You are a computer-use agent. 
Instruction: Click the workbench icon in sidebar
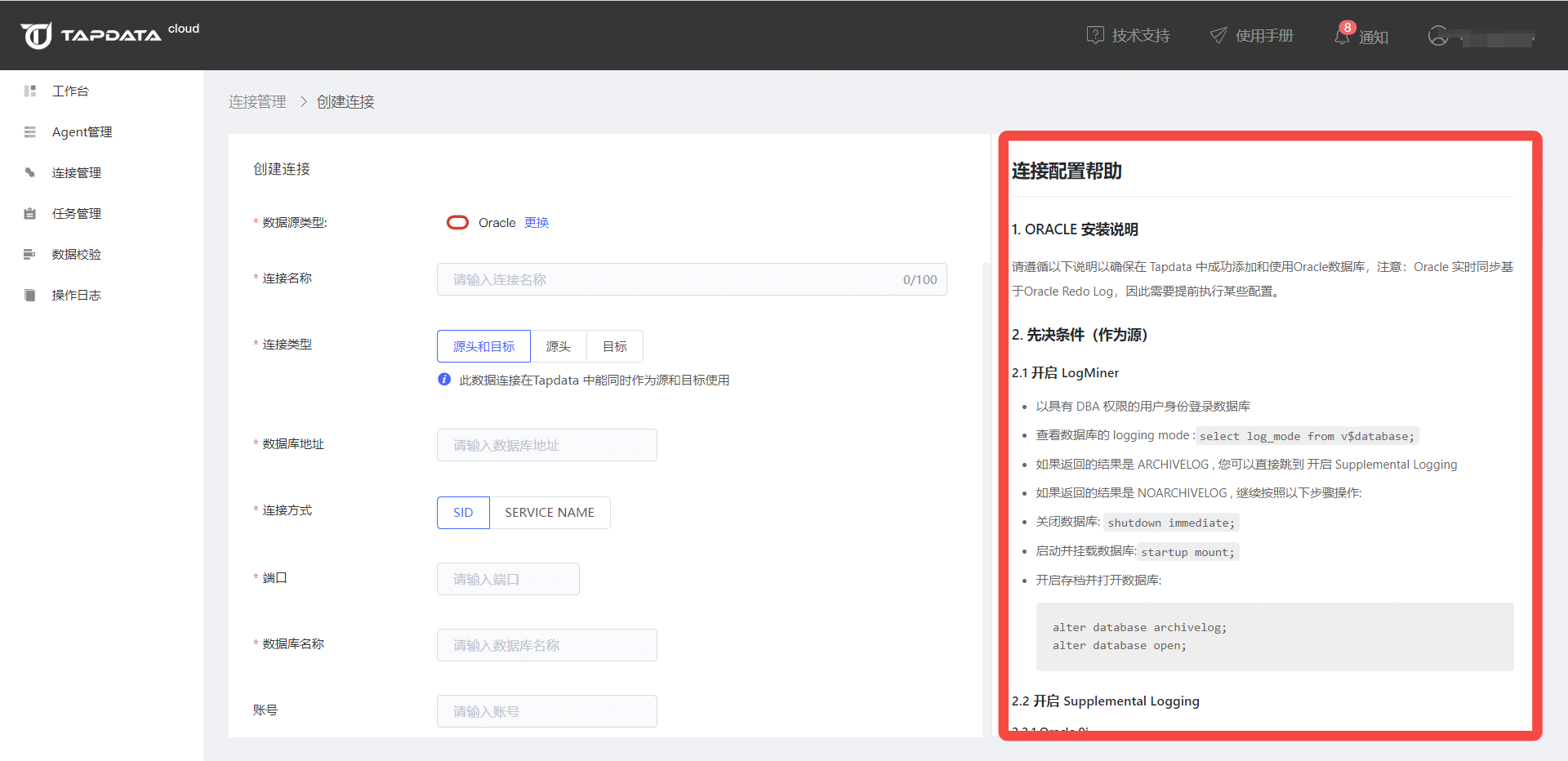pyautogui.click(x=30, y=91)
